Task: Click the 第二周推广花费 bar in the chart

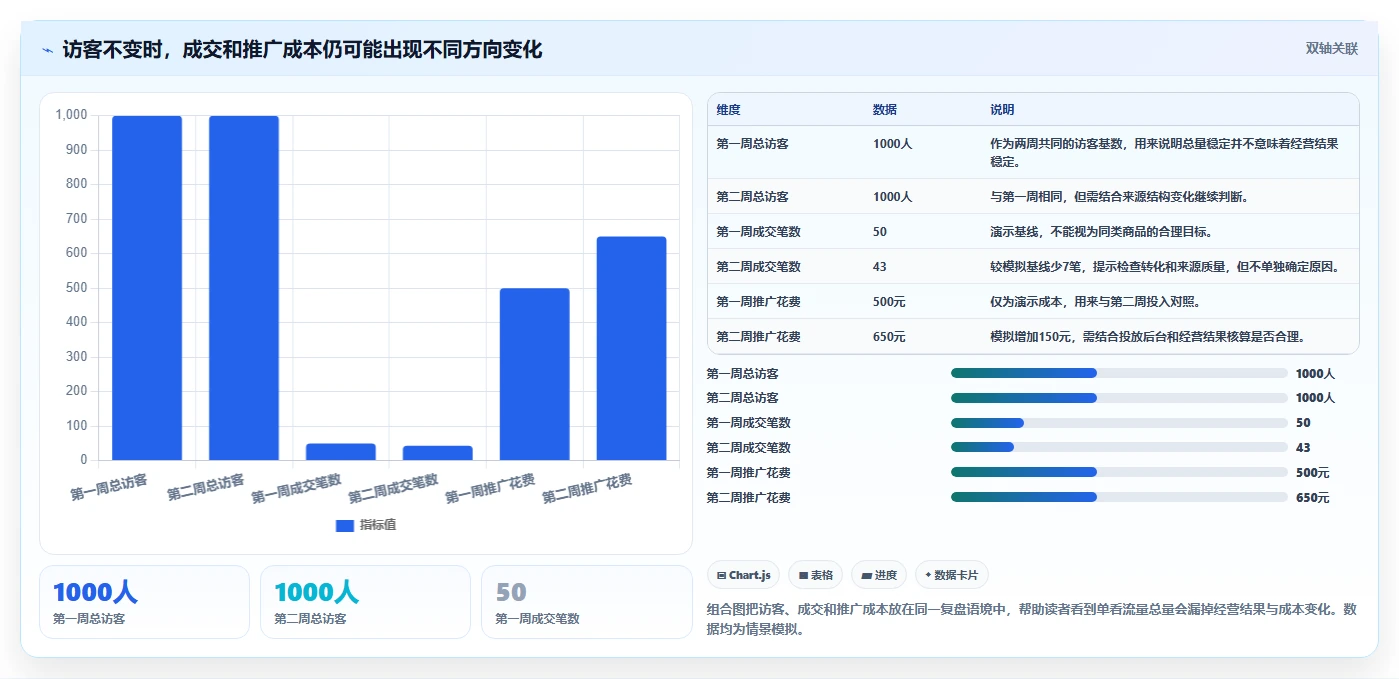Action: tap(632, 348)
